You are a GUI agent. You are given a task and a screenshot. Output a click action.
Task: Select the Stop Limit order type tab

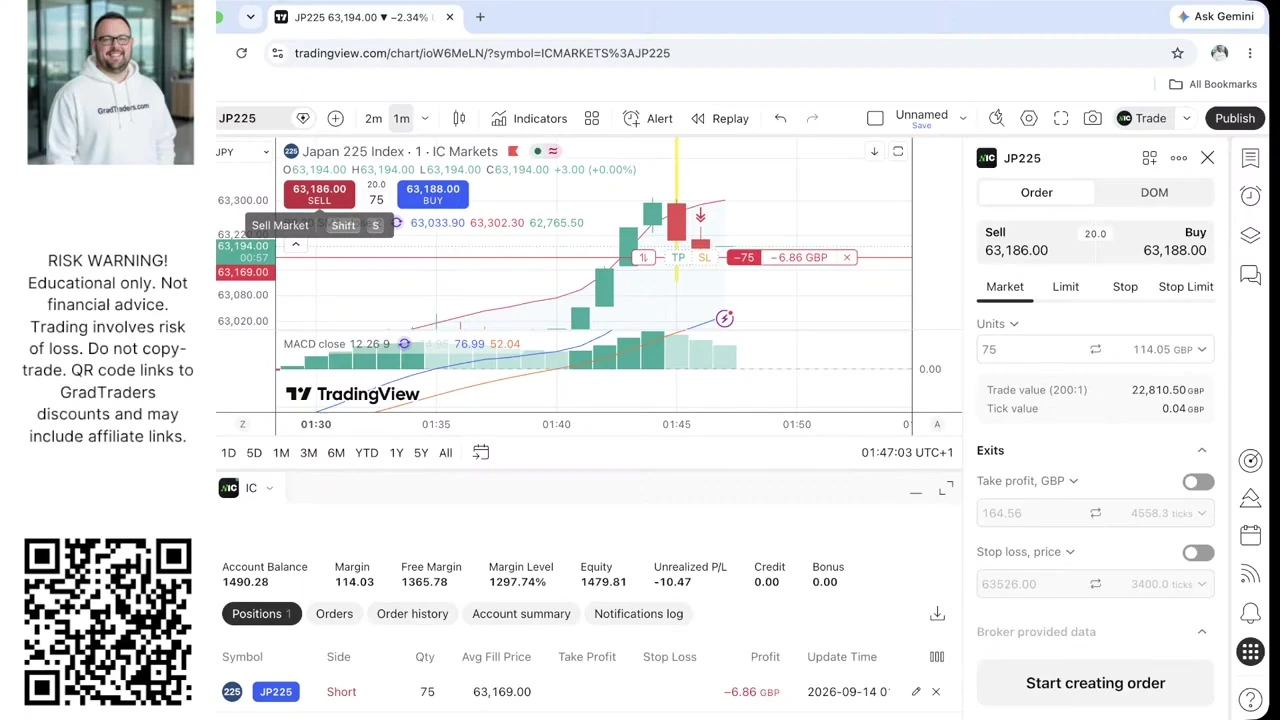coord(1185,287)
